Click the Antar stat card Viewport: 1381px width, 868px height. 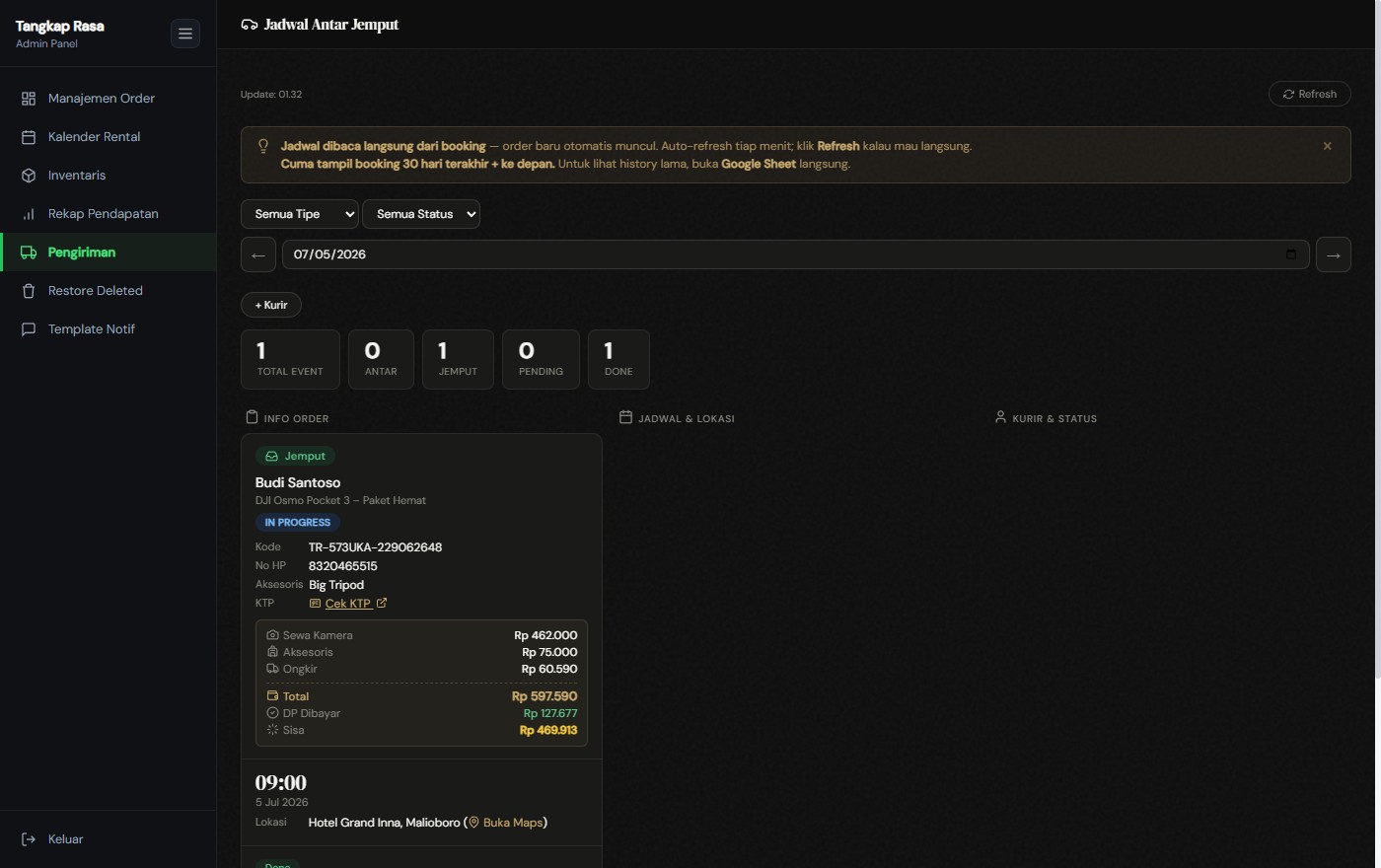(381, 359)
